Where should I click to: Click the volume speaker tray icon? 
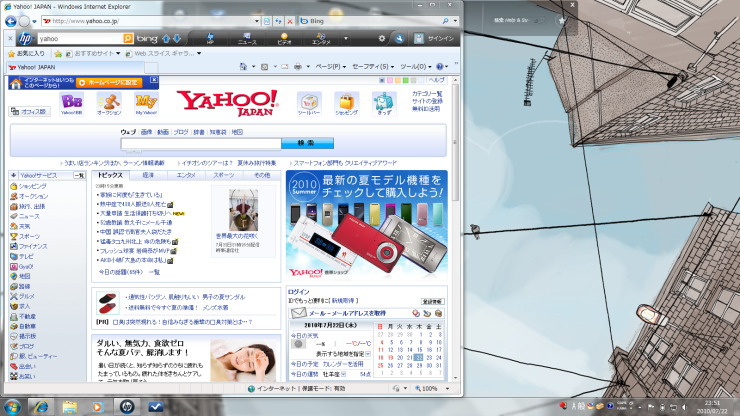[683, 407]
